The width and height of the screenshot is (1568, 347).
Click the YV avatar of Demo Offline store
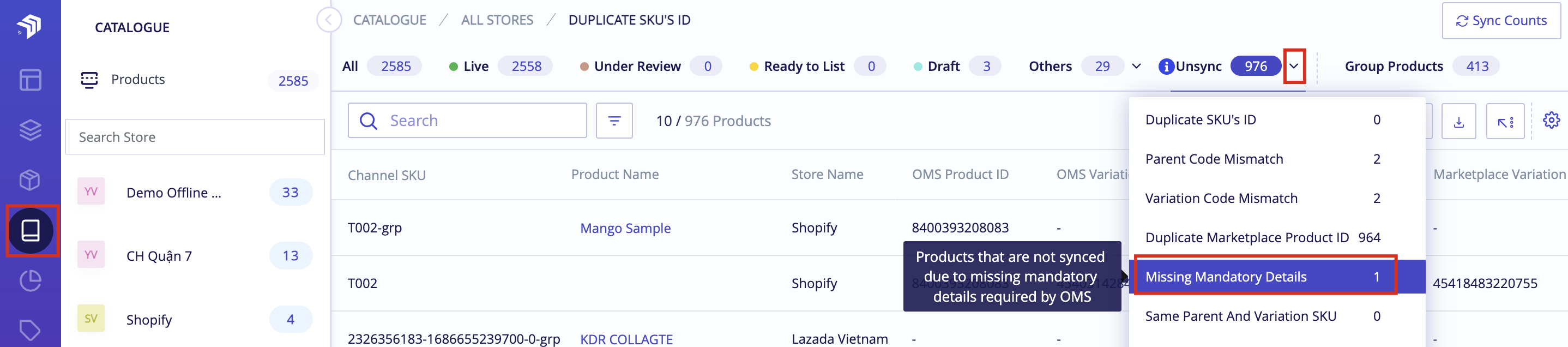pos(91,192)
